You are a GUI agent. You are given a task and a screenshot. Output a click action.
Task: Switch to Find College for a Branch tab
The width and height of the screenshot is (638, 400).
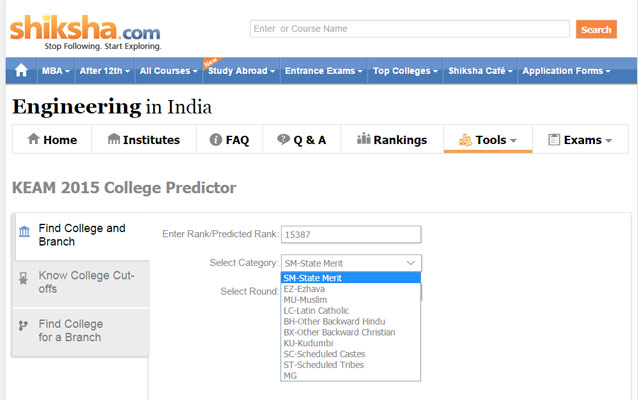80,331
